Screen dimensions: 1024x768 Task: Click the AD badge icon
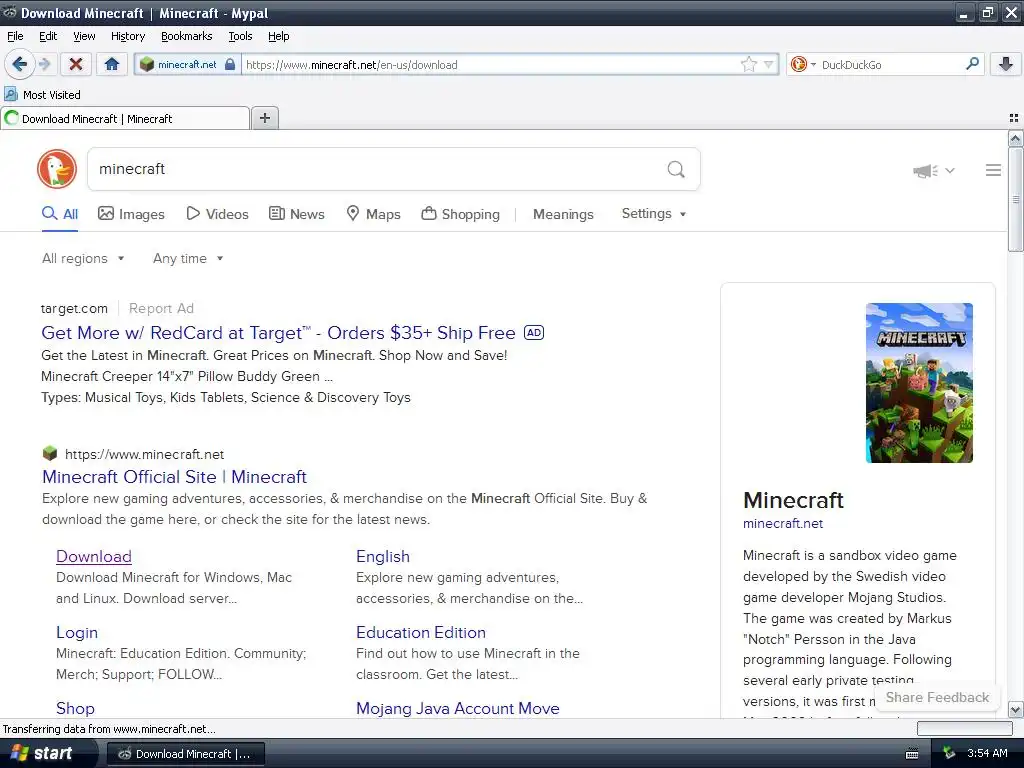pyautogui.click(x=534, y=332)
